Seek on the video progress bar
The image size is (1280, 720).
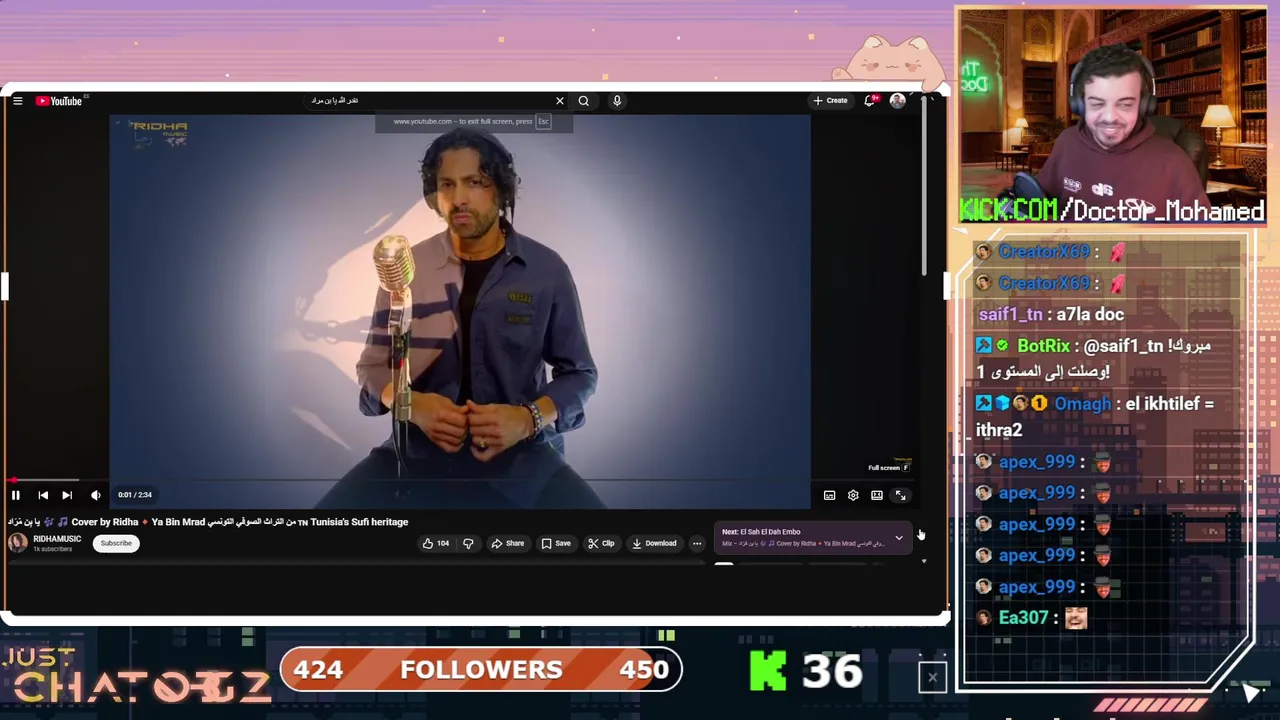[x=460, y=481]
